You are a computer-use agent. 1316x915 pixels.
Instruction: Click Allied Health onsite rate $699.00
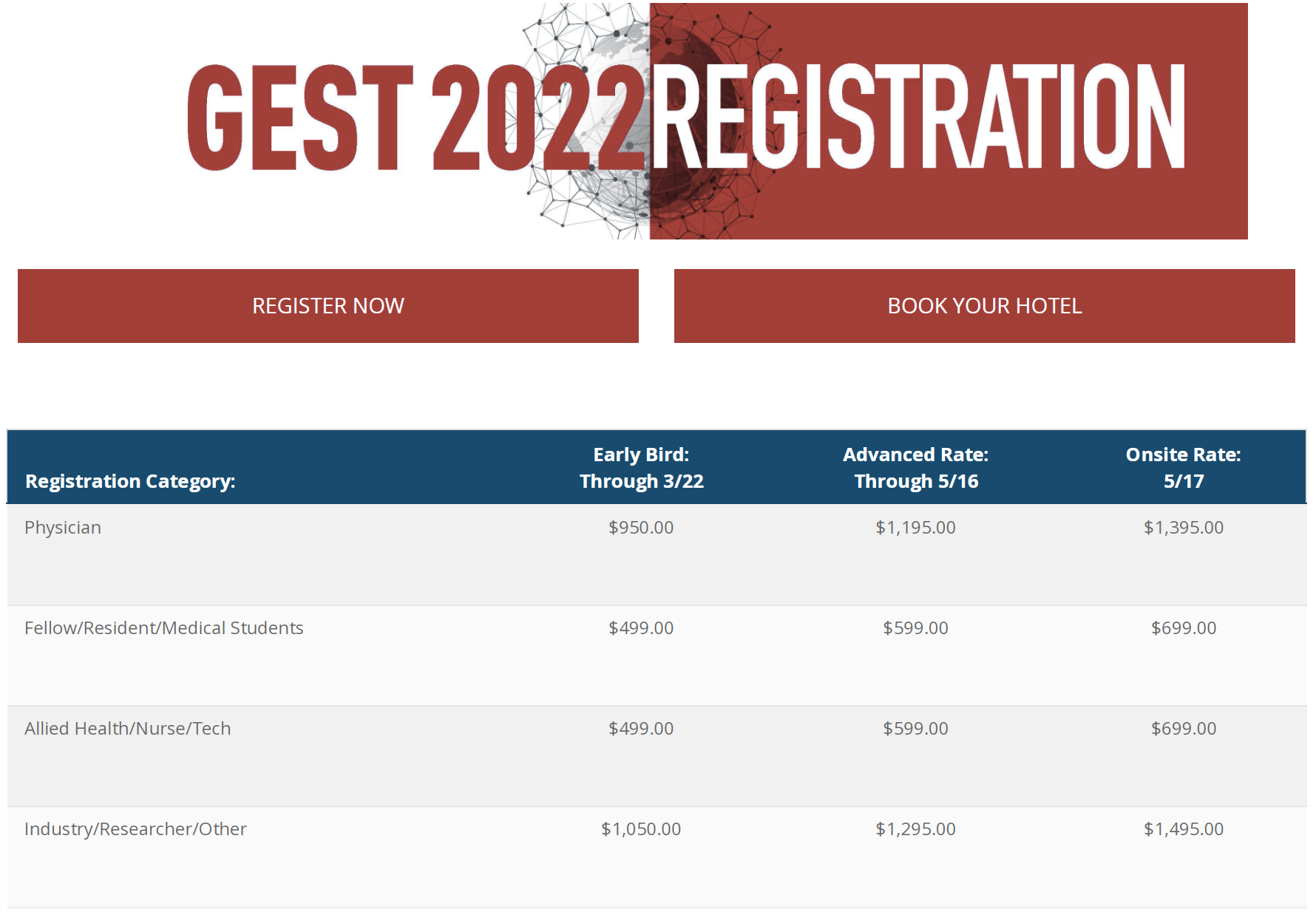(1183, 729)
